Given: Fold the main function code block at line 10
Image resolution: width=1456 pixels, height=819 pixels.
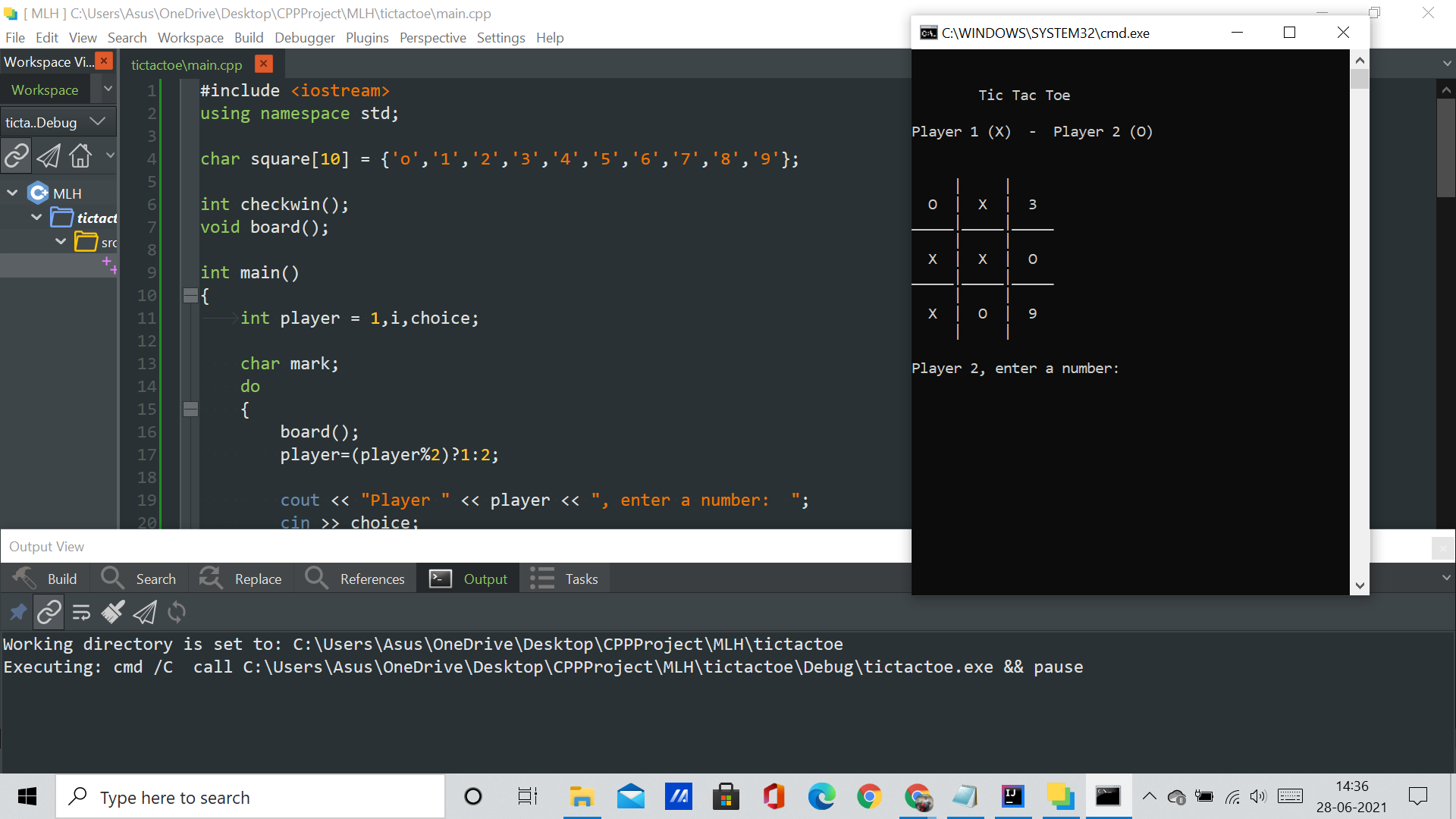Looking at the screenshot, I should coord(190,296).
